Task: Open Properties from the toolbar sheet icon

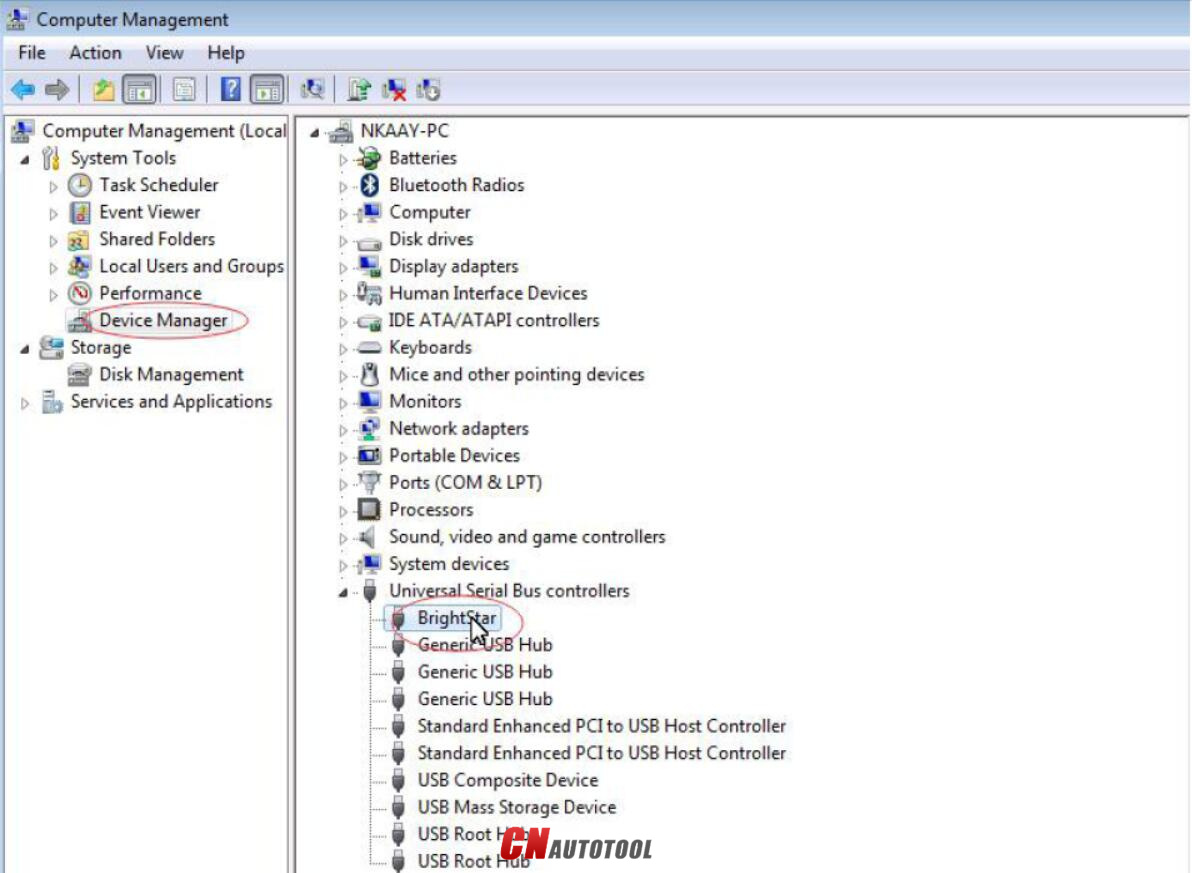Action: pyautogui.click(x=184, y=90)
